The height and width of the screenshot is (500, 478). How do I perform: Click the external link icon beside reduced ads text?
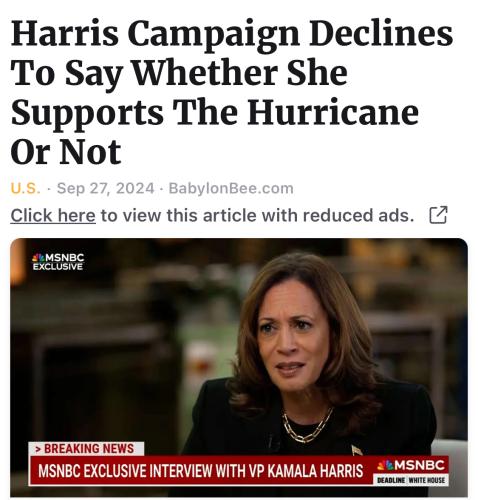[438, 215]
